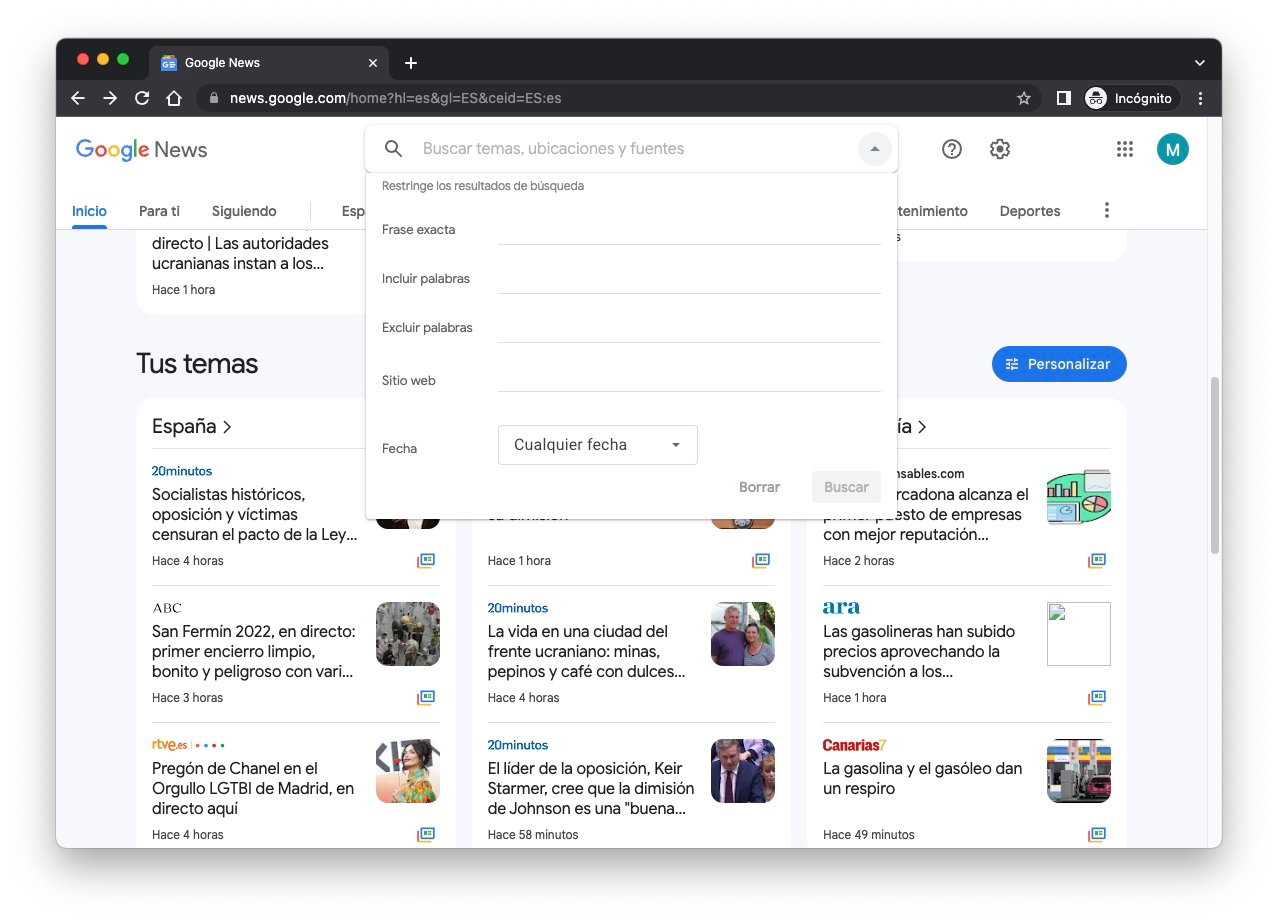Screen dimensions: 1278x922
Task: Open the Google apps grid icon
Action: pyautogui.click(x=1124, y=148)
